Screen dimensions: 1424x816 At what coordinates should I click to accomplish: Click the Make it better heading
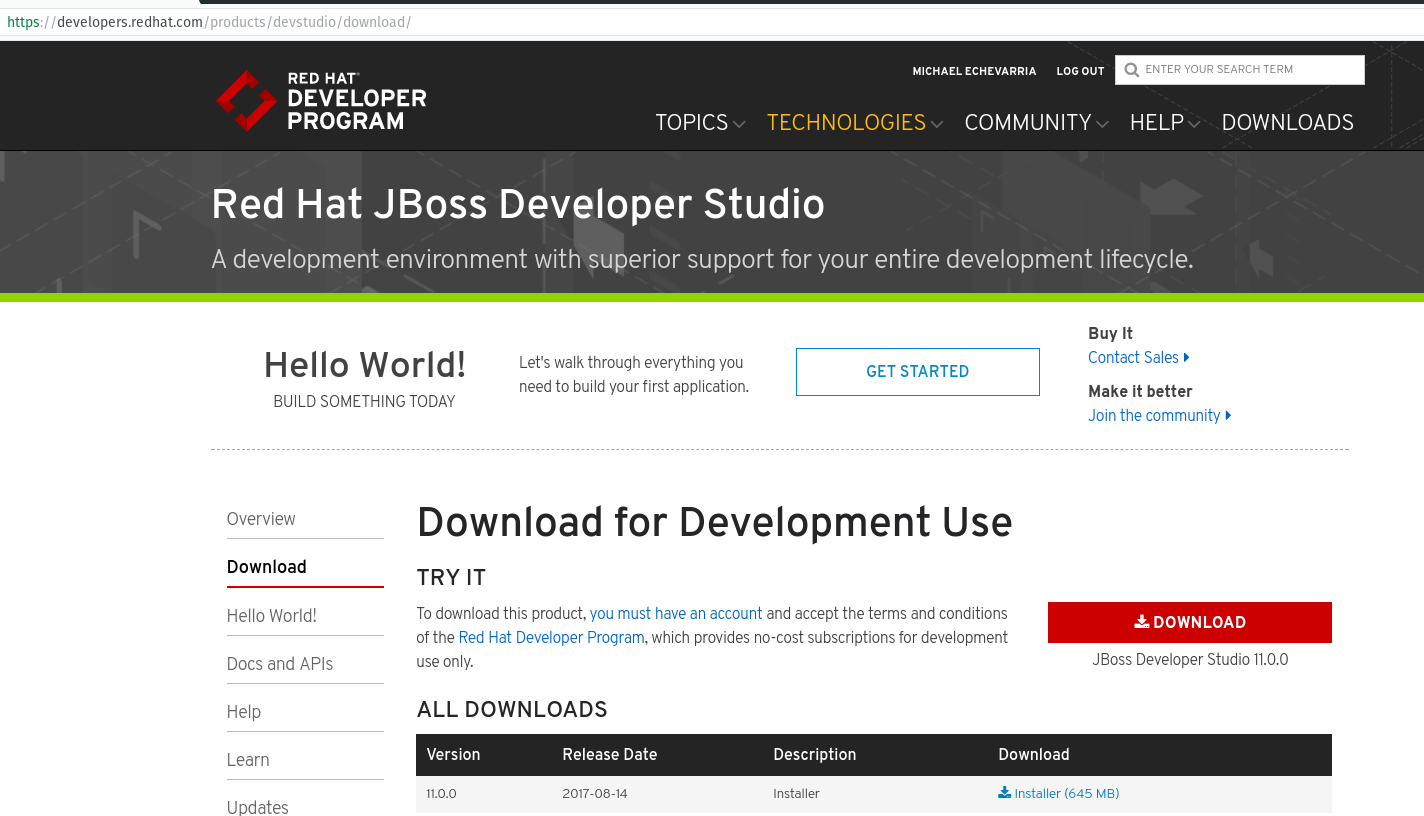[1140, 391]
